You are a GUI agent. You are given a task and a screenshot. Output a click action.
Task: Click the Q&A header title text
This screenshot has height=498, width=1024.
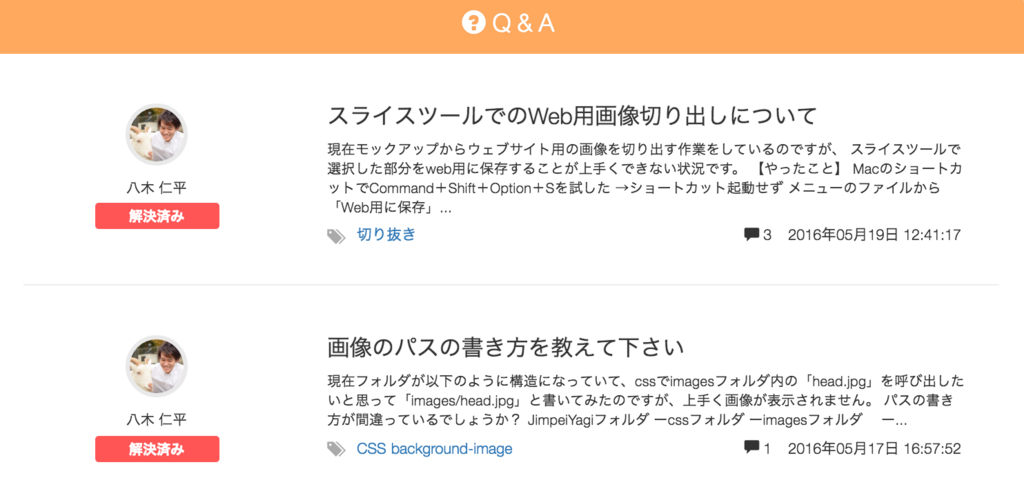[x=523, y=23]
